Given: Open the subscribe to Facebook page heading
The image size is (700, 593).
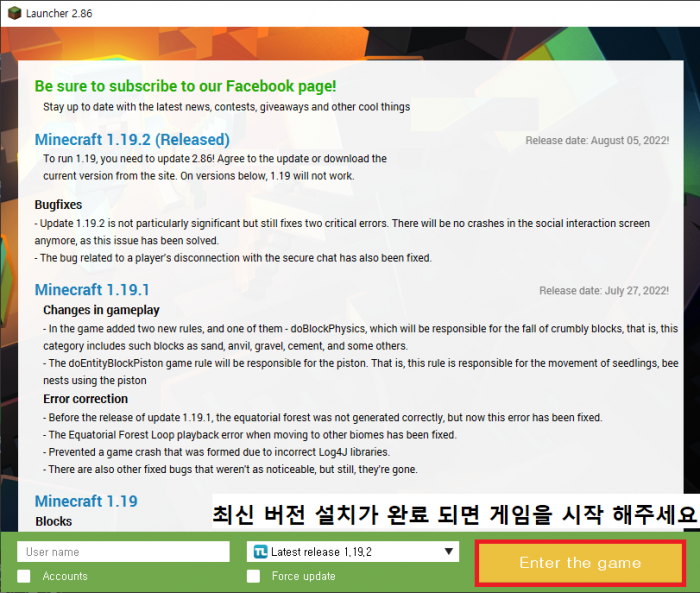Looking at the screenshot, I should (x=185, y=87).
